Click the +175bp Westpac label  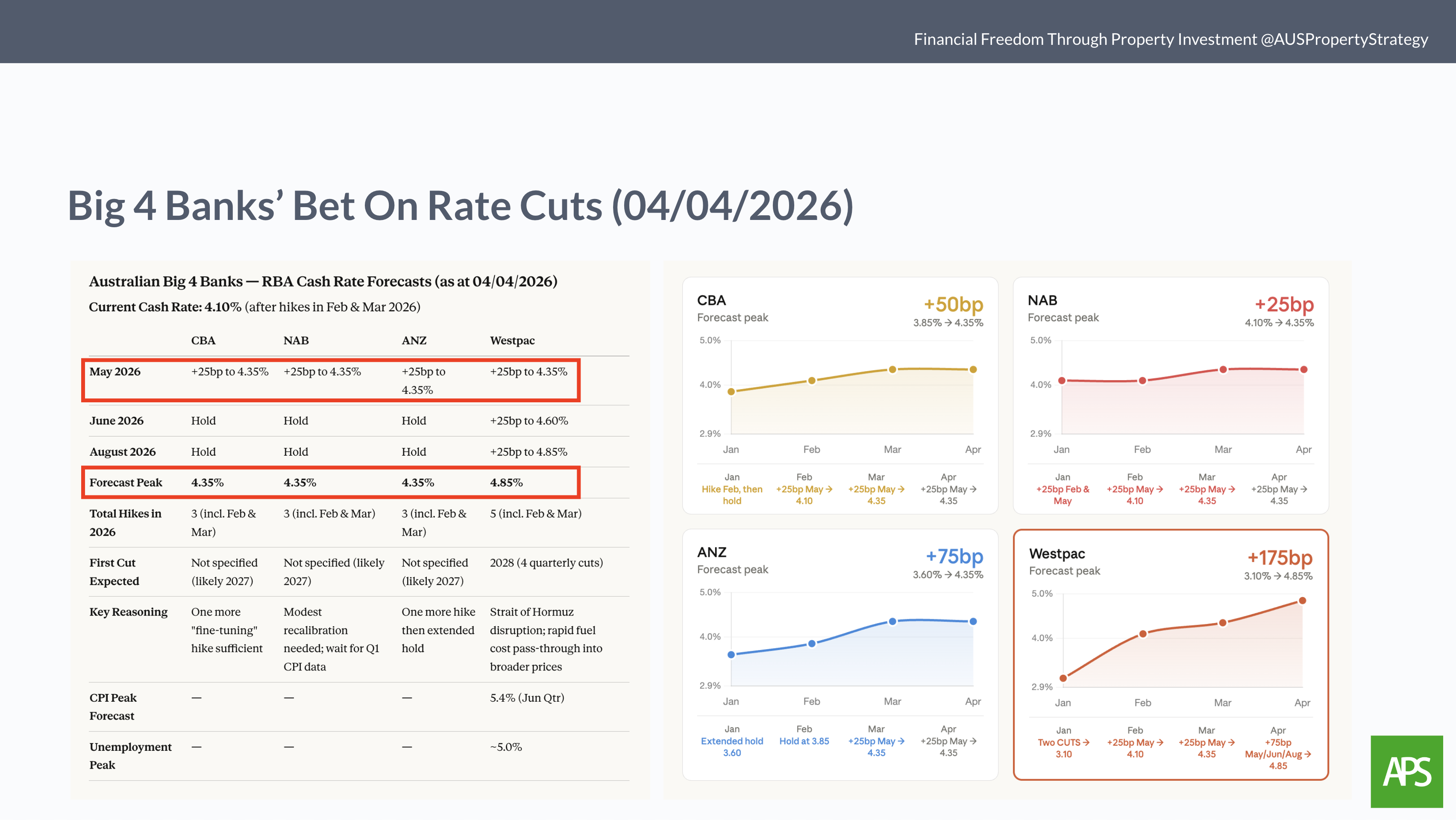[1280, 558]
